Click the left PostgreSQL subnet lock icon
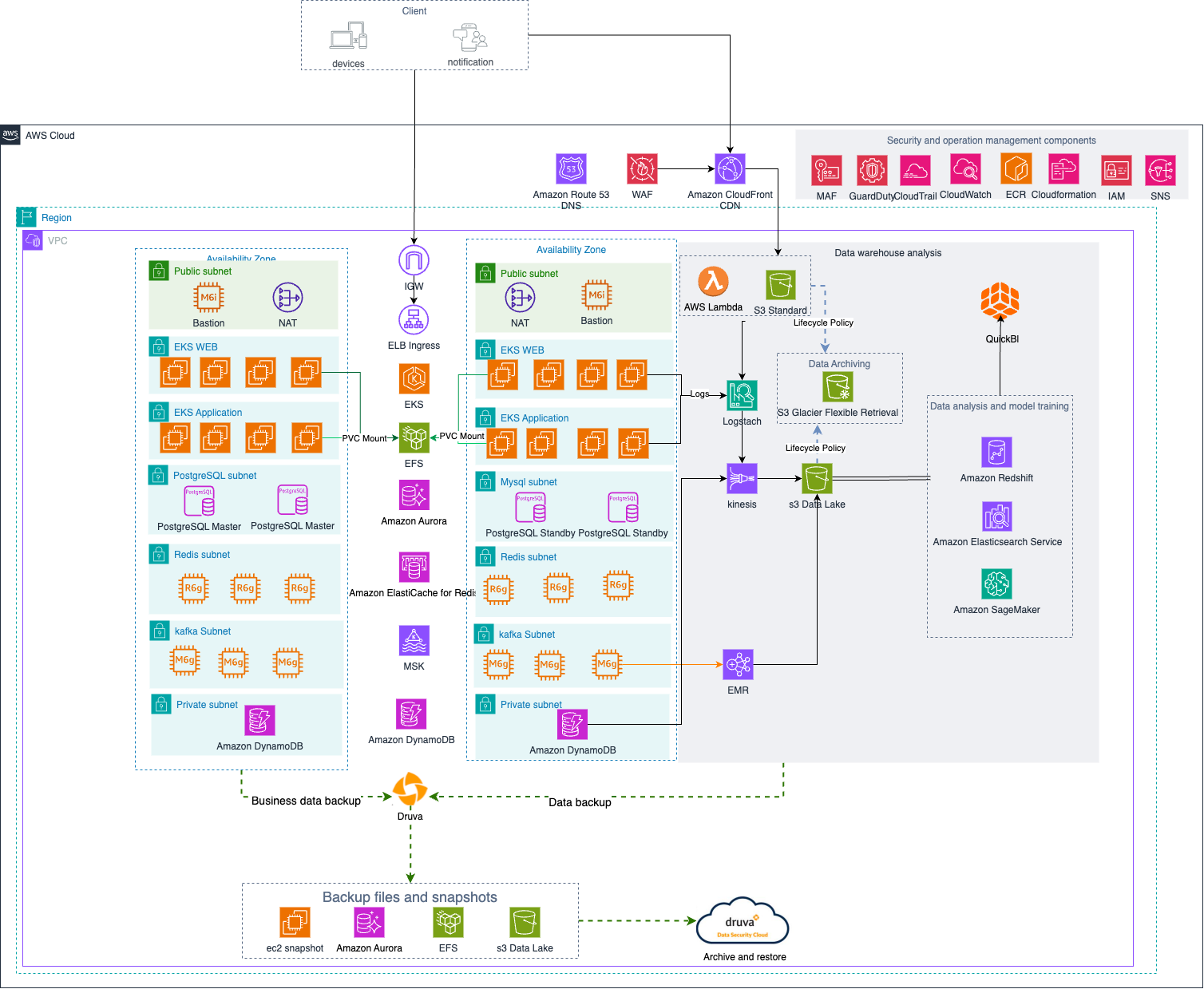 [158, 475]
